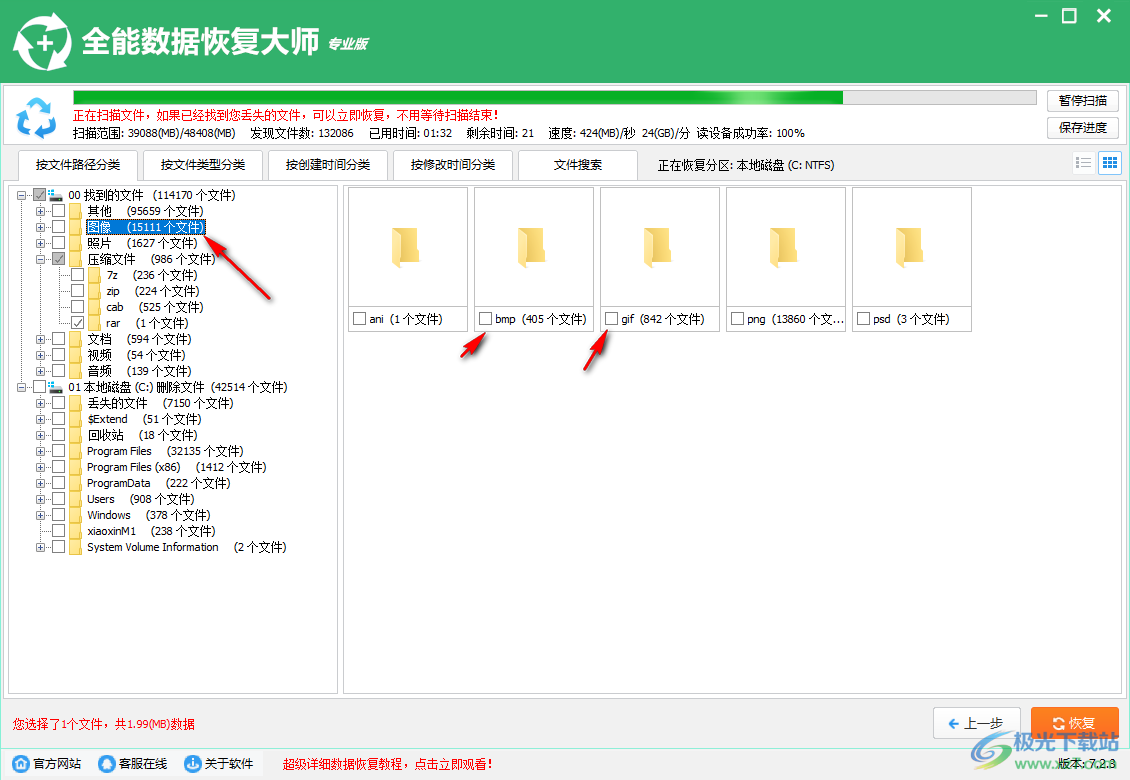Check the bmp files checkbox
This screenshot has width=1130, height=780.
pyautogui.click(x=486, y=319)
